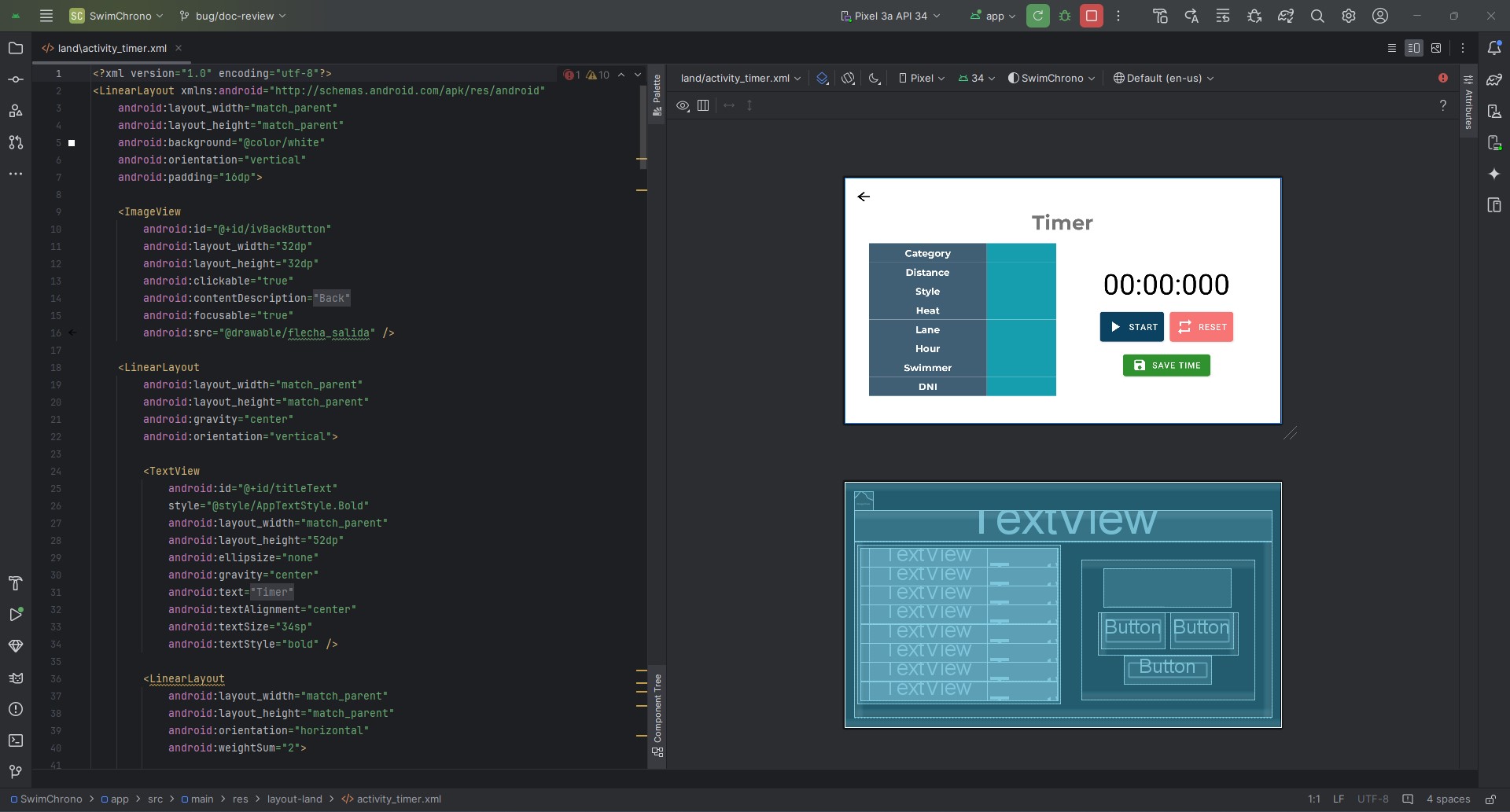Open bug/doc-review branch dropdown
The image size is (1510, 812).
[x=233, y=16]
